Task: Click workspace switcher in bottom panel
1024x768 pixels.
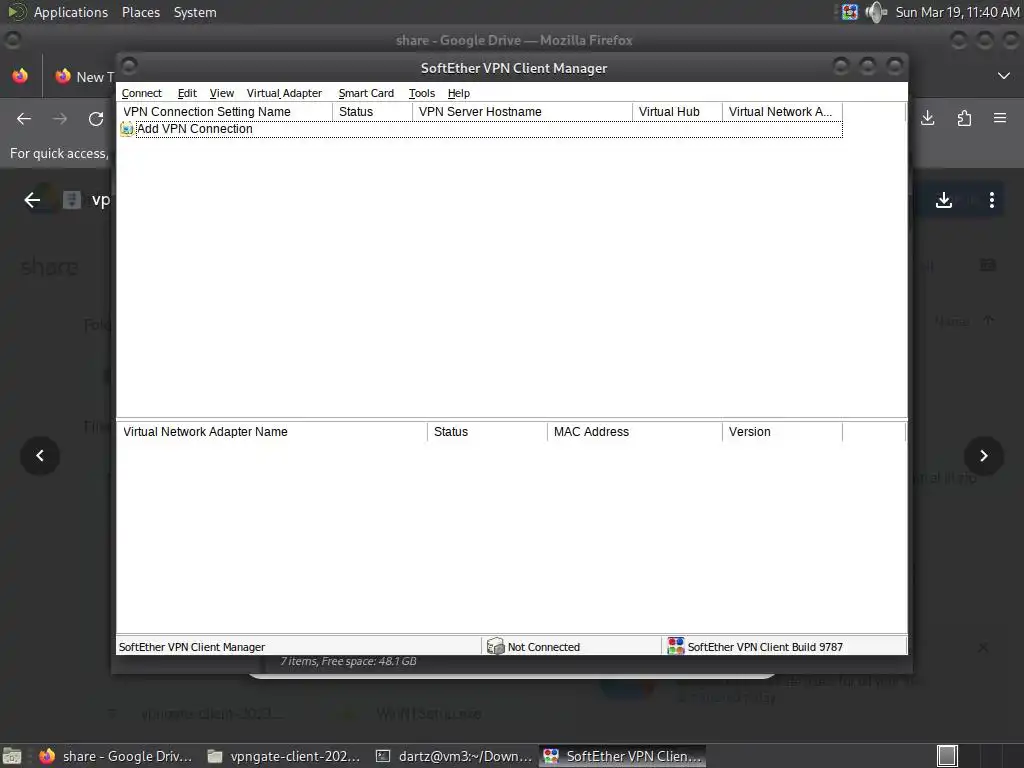Action: [x=947, y=756]
